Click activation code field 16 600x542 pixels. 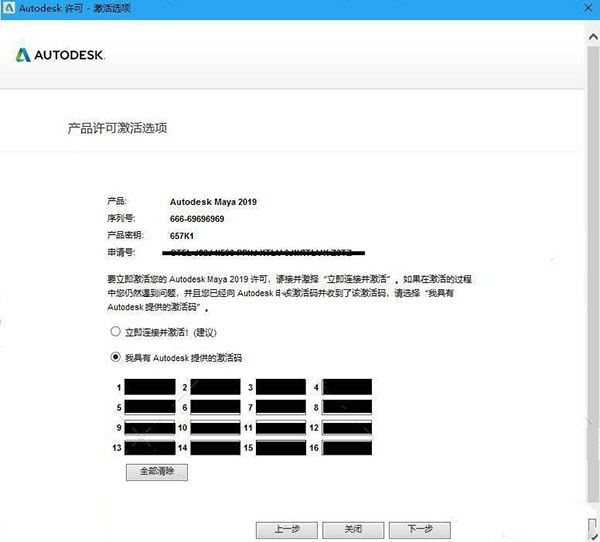(x=347, y=448)
